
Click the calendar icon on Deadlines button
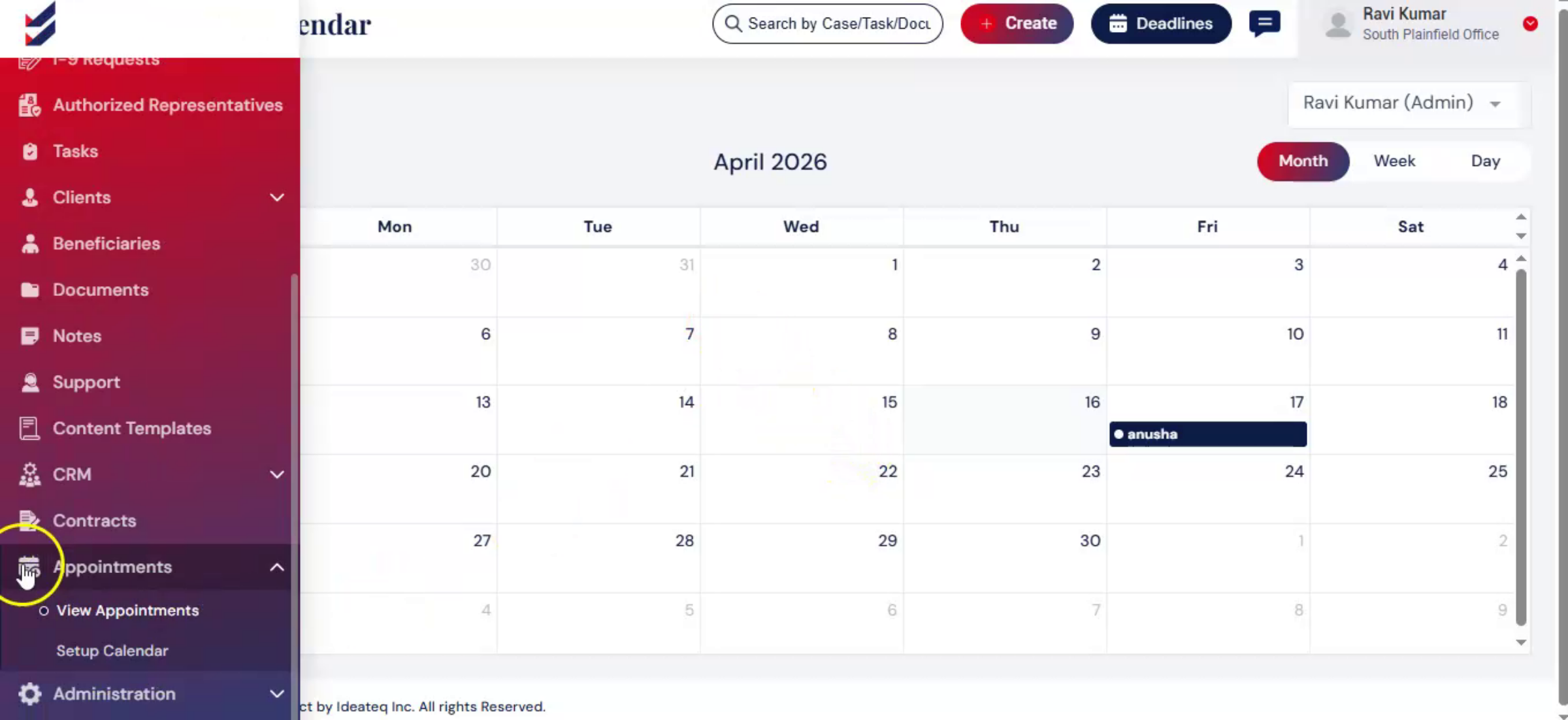coord(1118,24)
